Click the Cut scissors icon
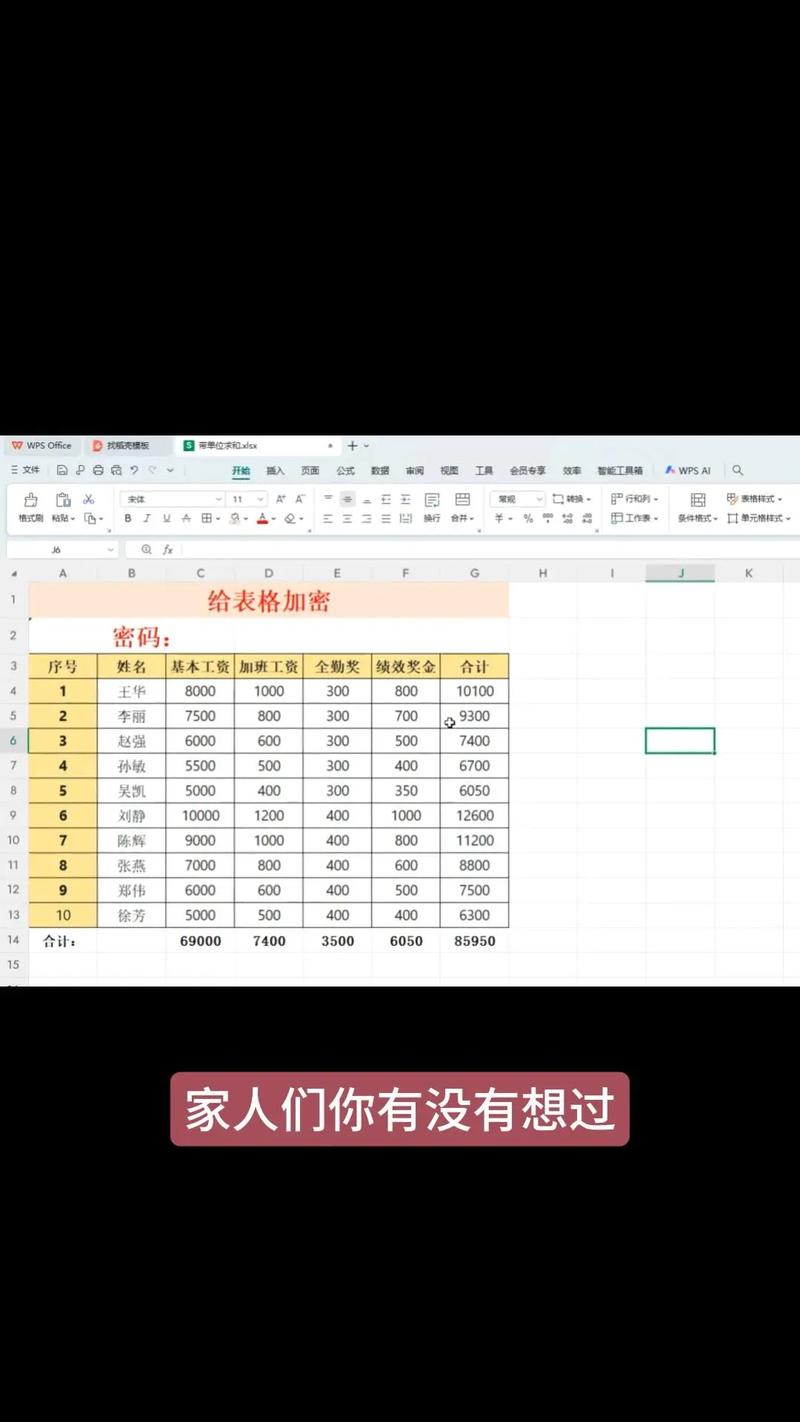 tap(89, 497)
